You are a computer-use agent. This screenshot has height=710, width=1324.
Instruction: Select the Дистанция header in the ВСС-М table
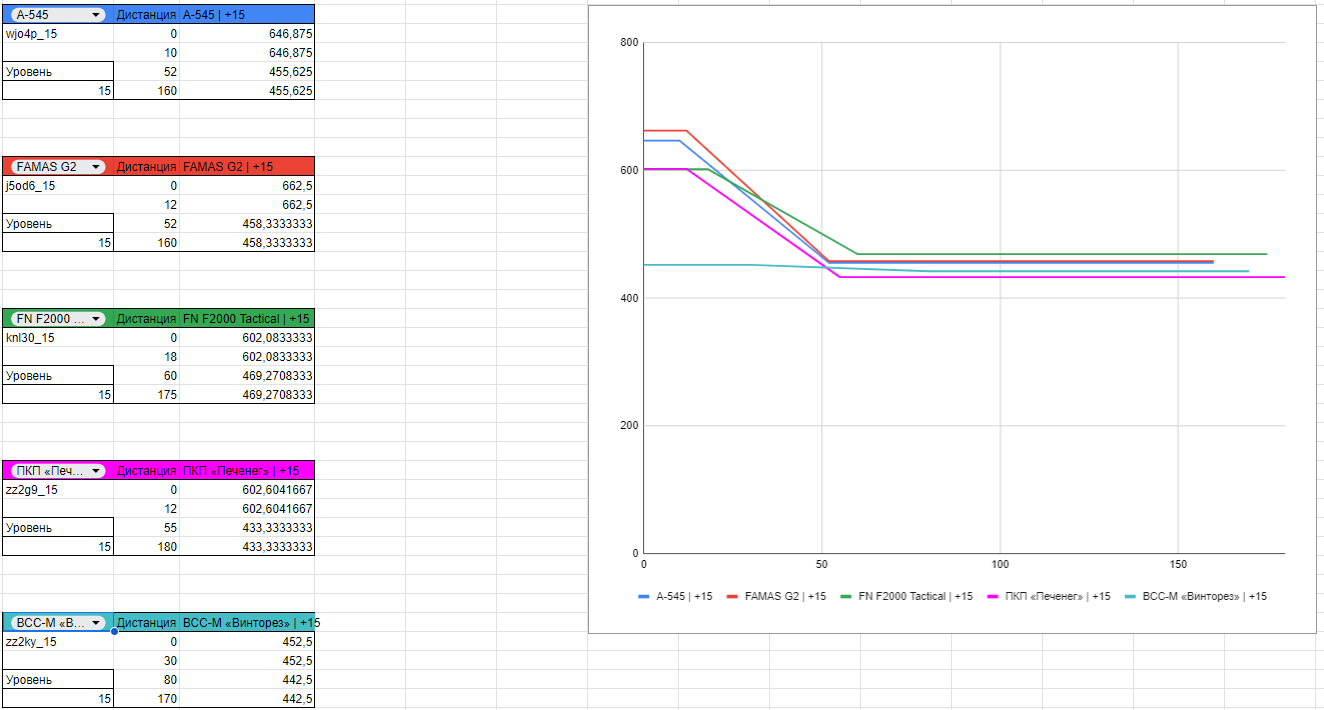(x=147, y=622)
